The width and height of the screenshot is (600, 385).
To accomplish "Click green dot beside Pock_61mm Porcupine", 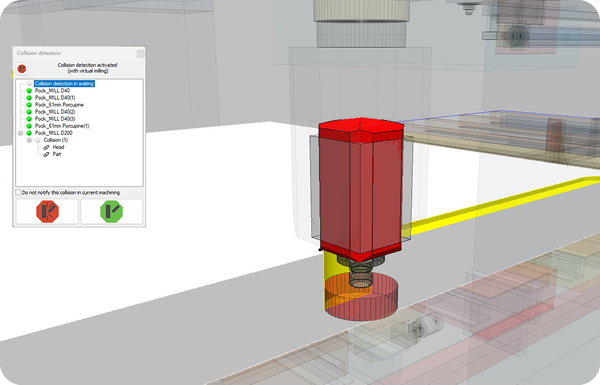I will coord(29,105).
